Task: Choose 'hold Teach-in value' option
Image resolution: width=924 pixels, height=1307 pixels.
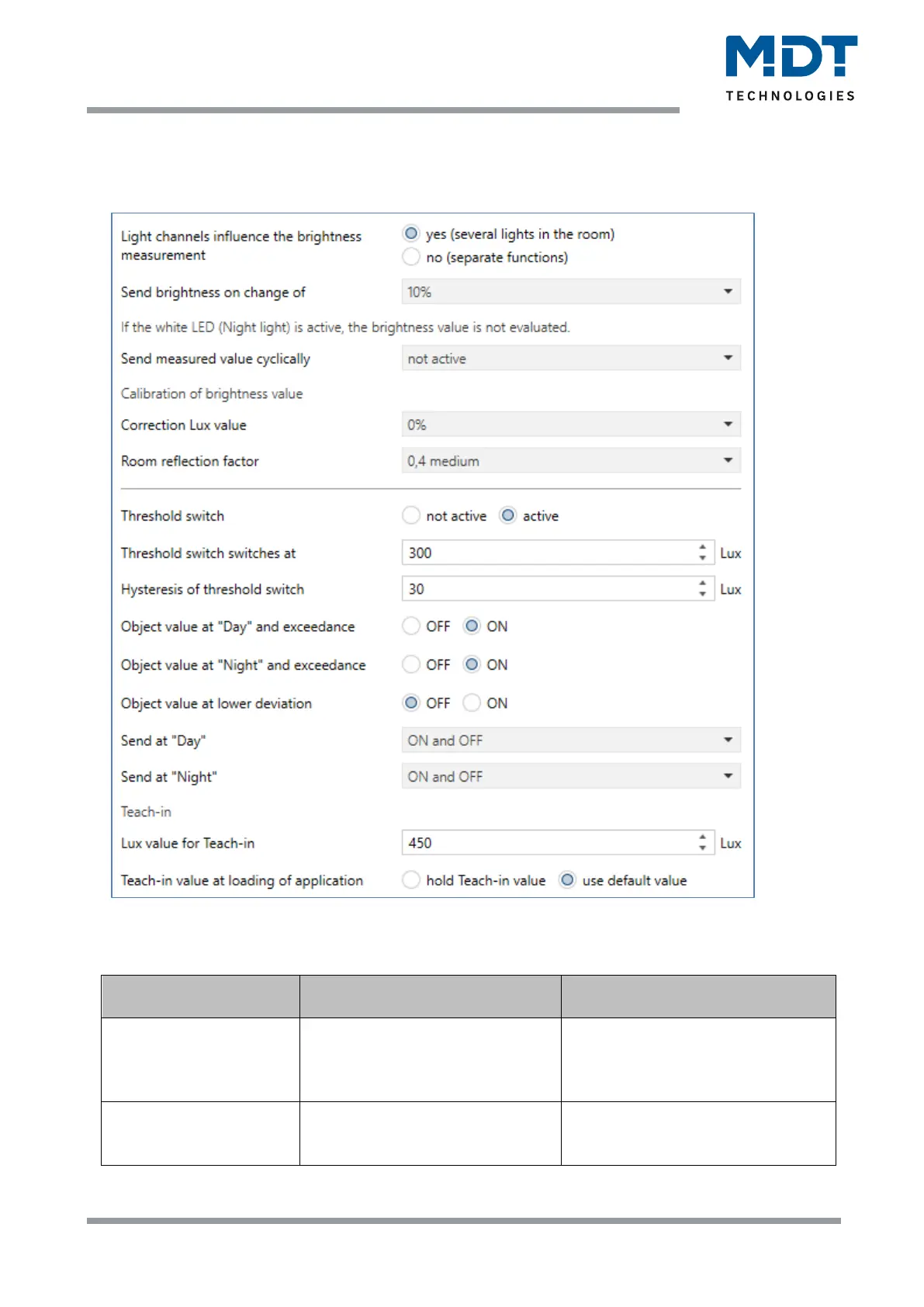Action: (411, 880)
